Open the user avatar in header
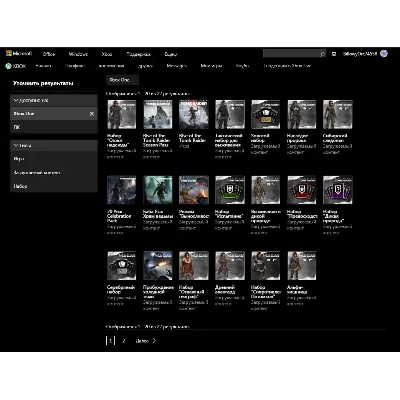 pyautogui.click(x=384, y=53)
